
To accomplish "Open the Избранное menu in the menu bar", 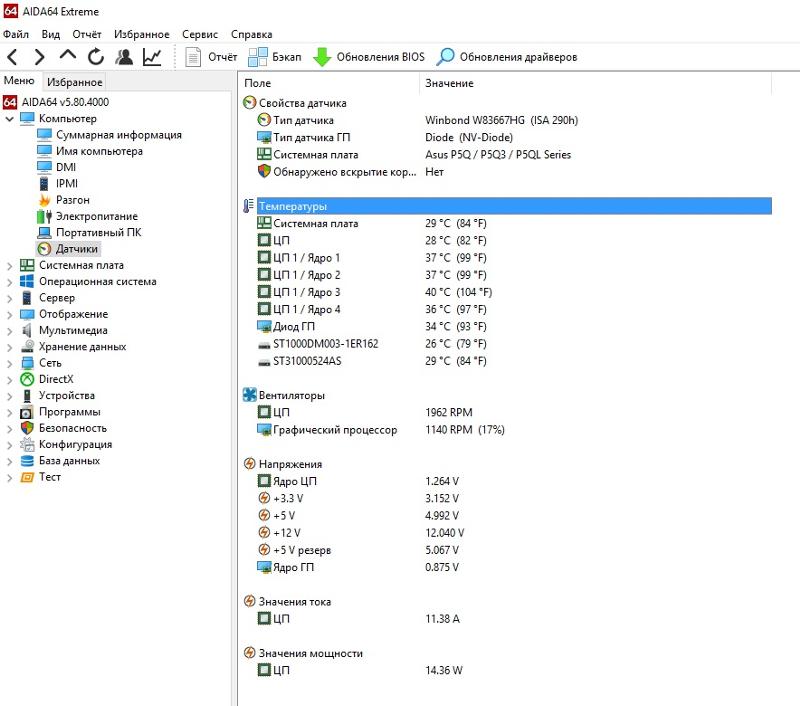I will pyautogui.click(x=141, y=34).
